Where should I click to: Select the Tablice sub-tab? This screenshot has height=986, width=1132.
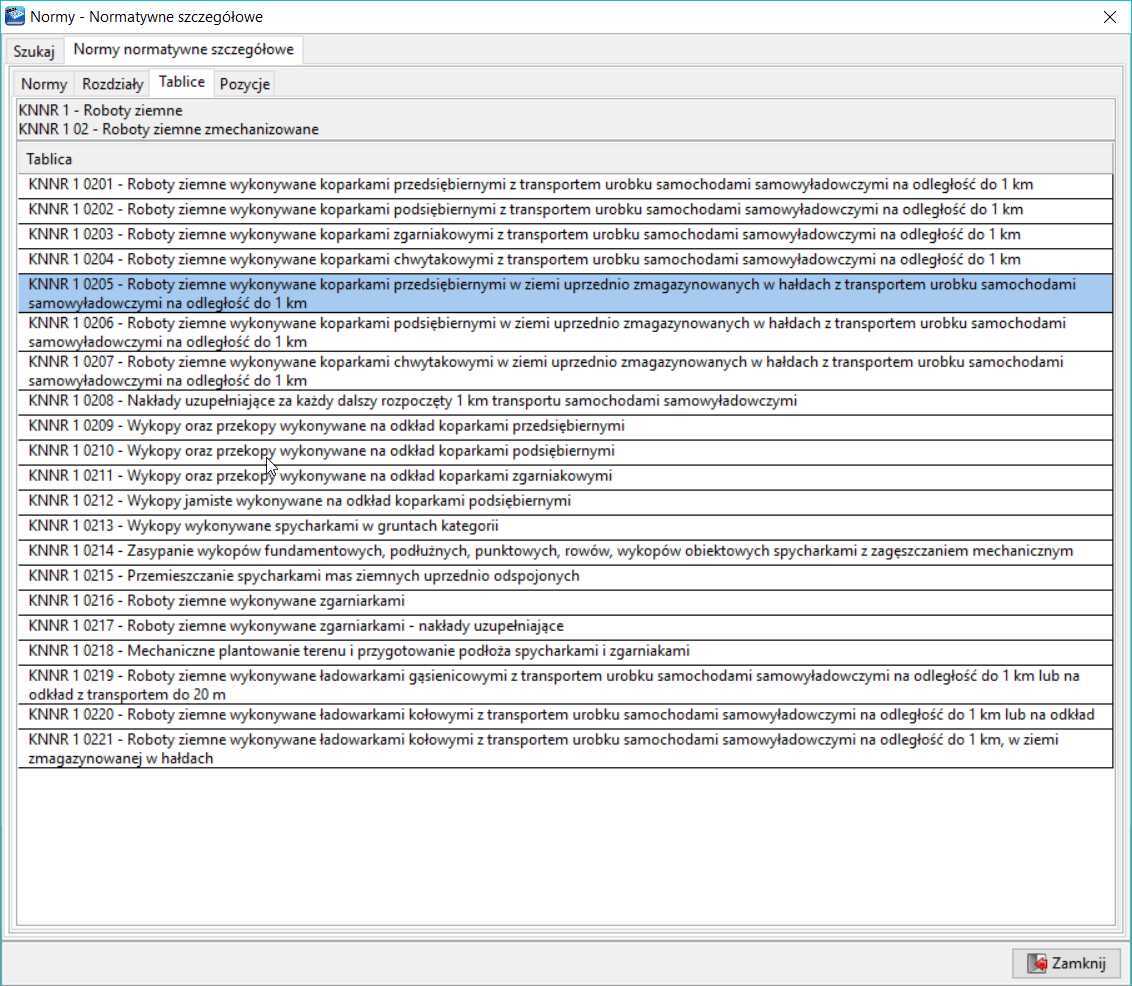pos(181,82)
